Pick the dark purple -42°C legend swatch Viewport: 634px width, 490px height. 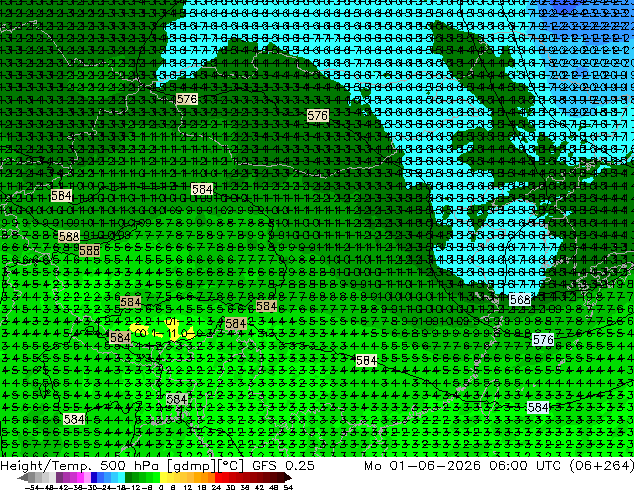(59, 477)
